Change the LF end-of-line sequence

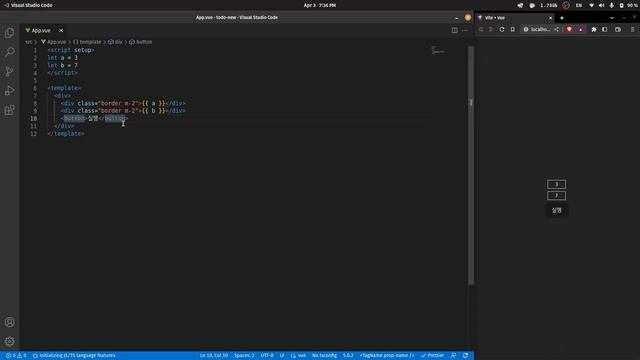[x=282, y=356]
